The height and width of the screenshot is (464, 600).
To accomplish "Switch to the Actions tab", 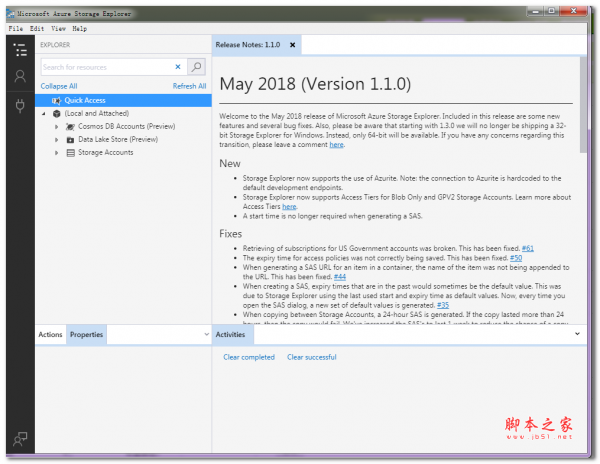I will click(50, 334).
